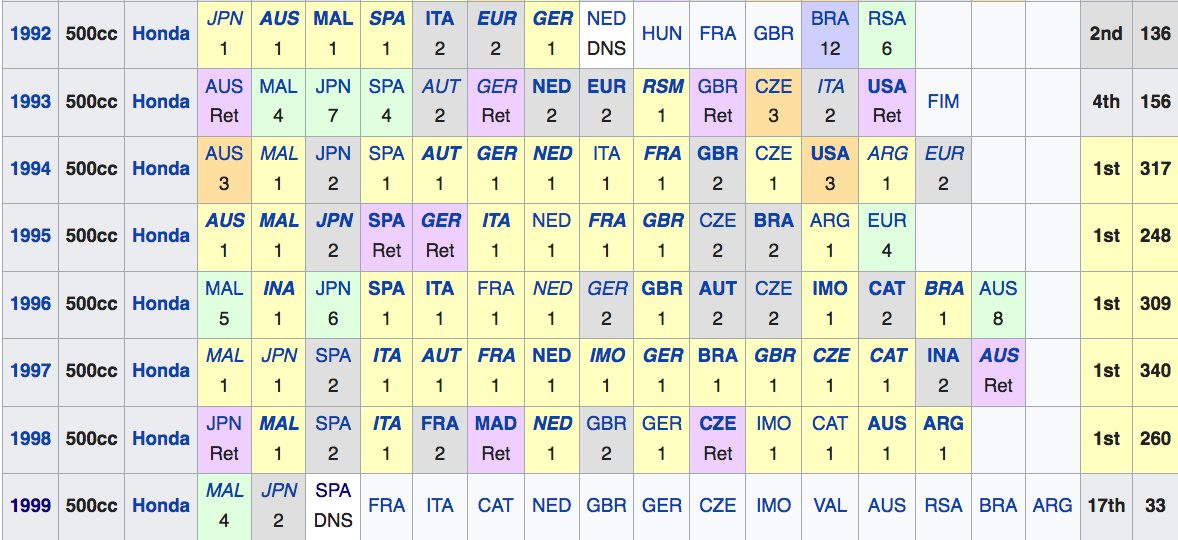The height and width of the screenshot is (540, 1178).
Task: Open the 1992 season year link
Action: tap(30, 33)
